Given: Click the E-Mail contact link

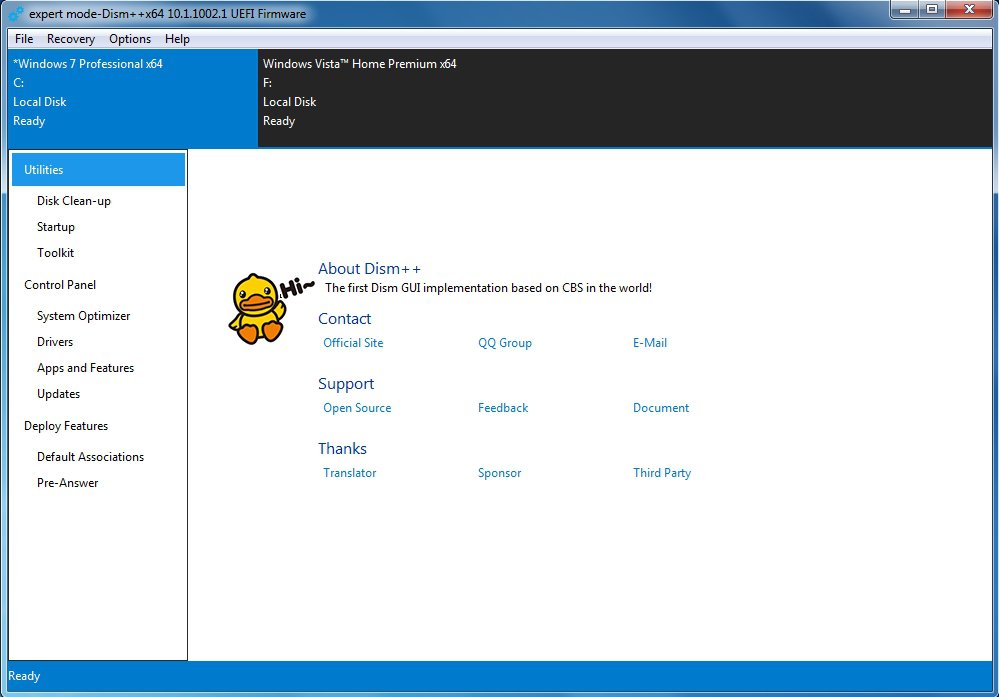Looking at the screenshot, I should [x=650, y=343].
